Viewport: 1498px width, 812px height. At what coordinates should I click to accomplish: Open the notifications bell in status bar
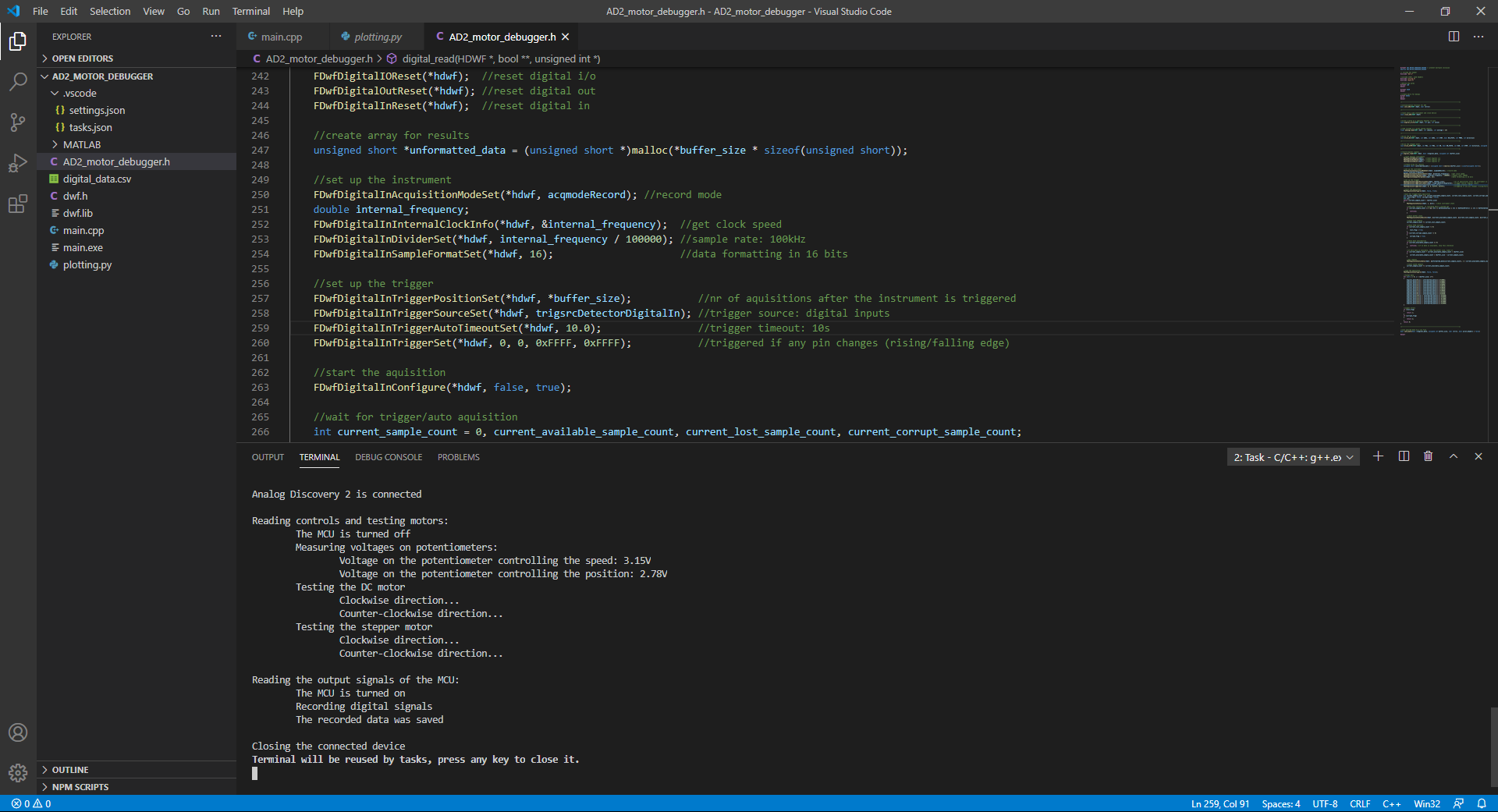(1482, 803)
